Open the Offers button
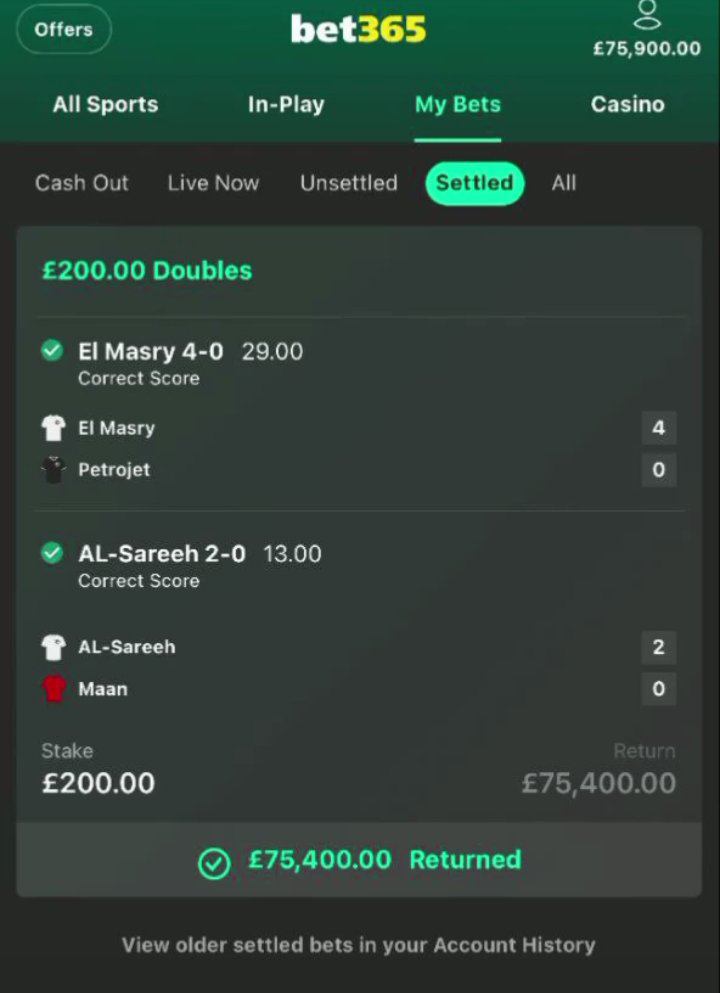 pos(64,29)
